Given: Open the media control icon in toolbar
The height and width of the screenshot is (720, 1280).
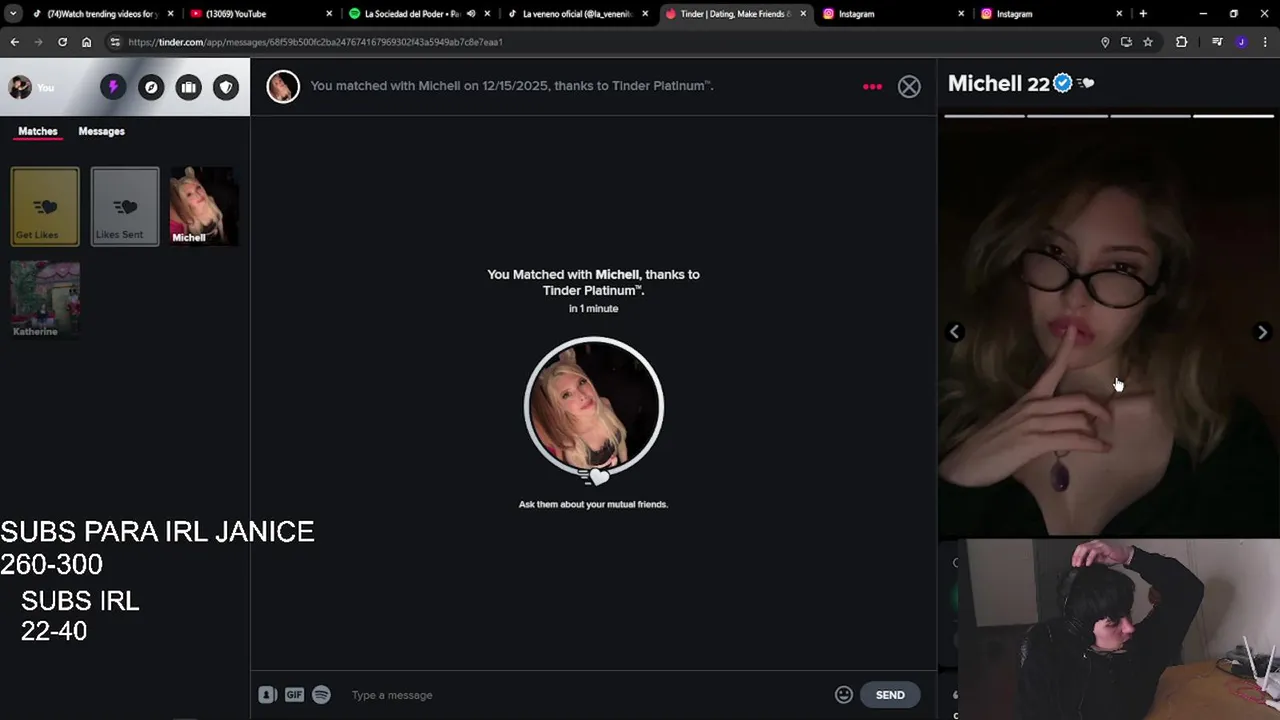Looking at the screenshot, I should (1217, 42).
